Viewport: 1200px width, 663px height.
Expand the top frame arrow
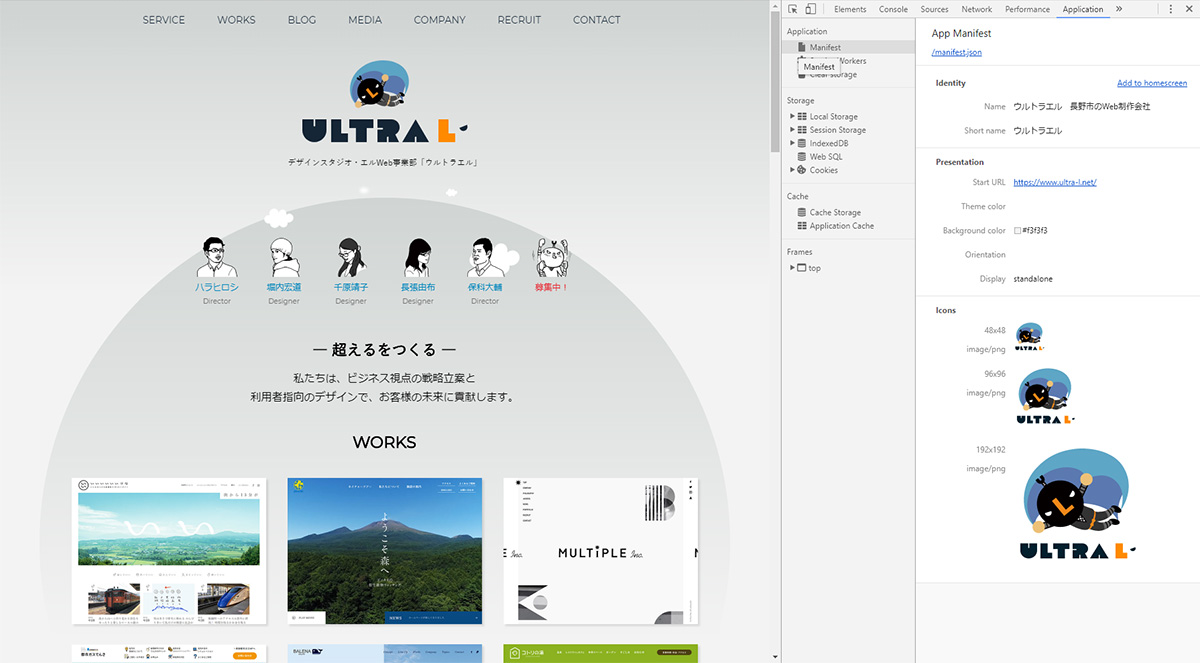tap(792, 268)
